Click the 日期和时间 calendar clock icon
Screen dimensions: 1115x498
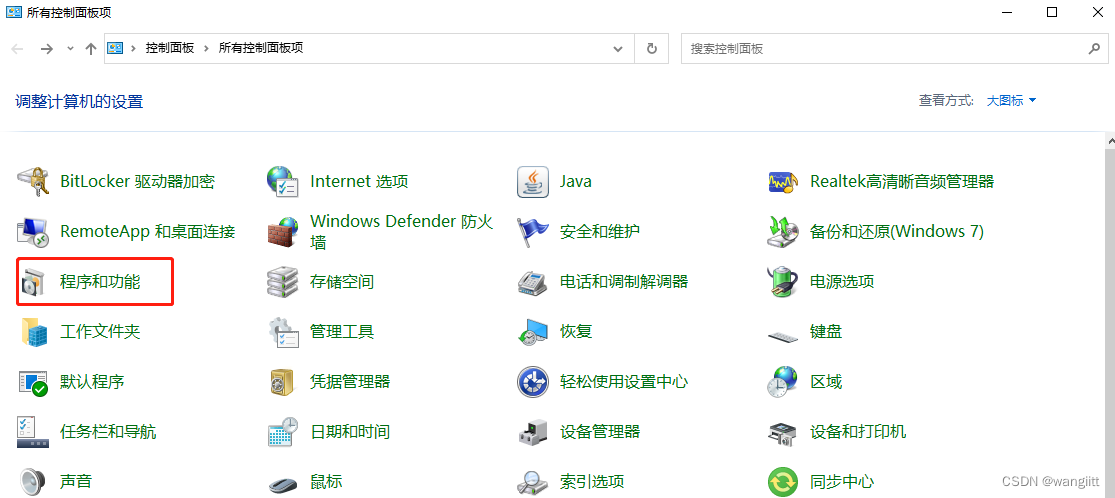pos(282,432)
